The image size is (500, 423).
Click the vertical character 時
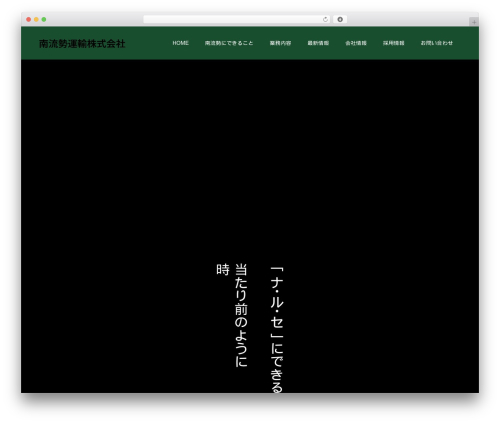tap(223, 269)
